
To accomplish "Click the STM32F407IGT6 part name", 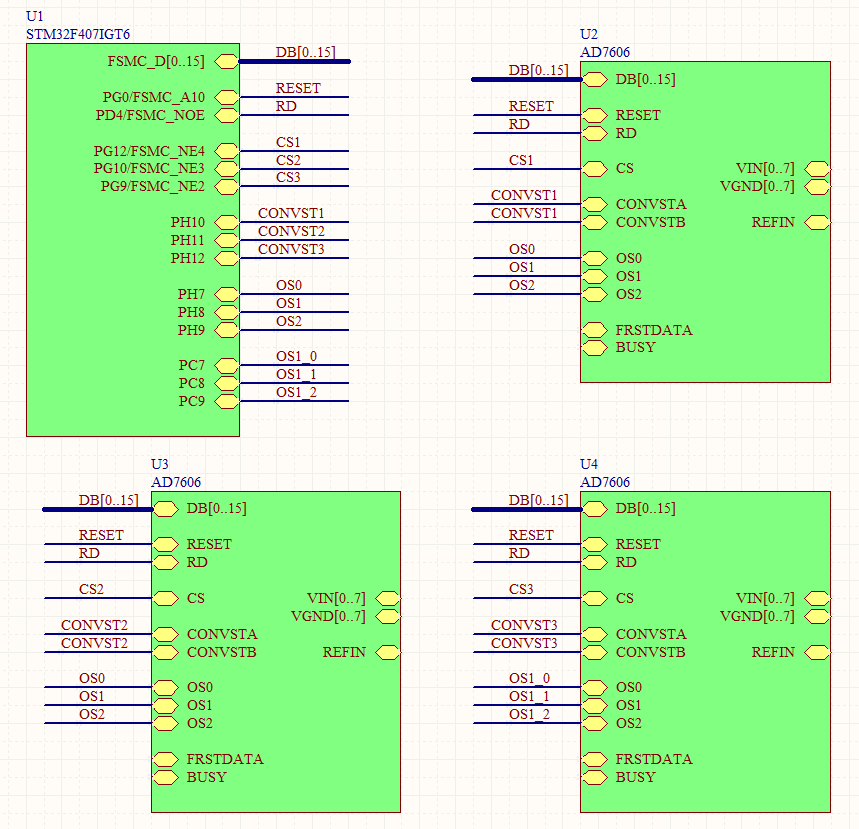I will pos(78,34).
